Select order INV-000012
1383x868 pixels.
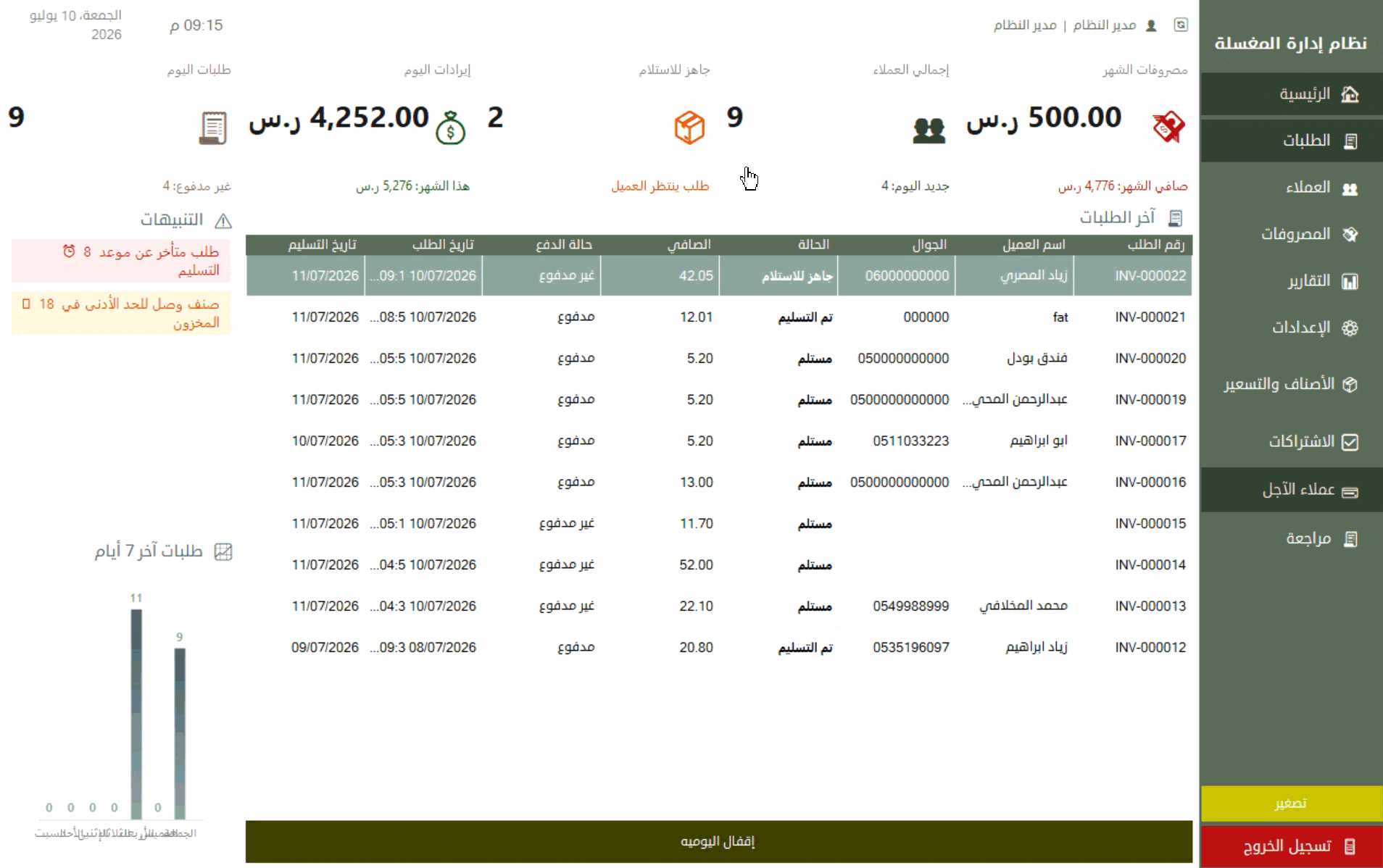click(718, 647)
